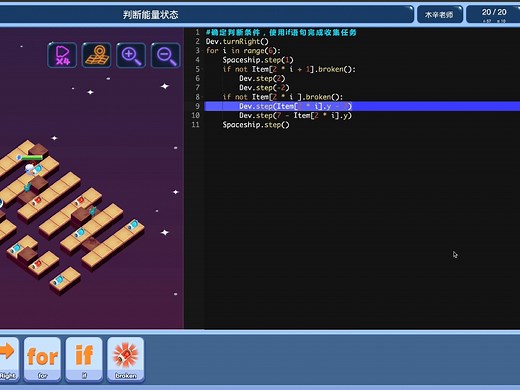520x390 pixels.
Task: Place cursor on Spaceship.step() last line
Action: (256, 125)
